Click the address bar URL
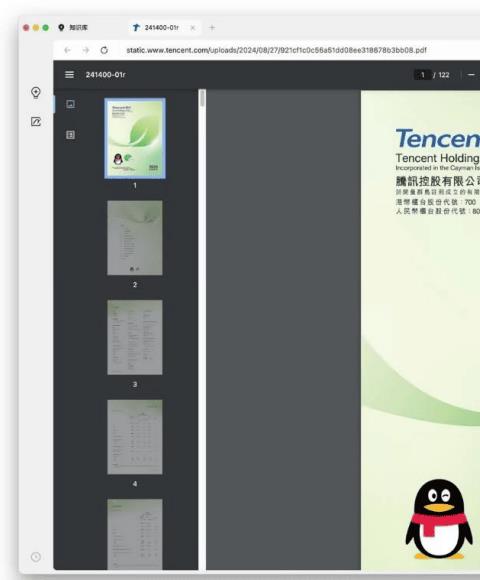Screen dimensions: 480x580 coord(276,50)
